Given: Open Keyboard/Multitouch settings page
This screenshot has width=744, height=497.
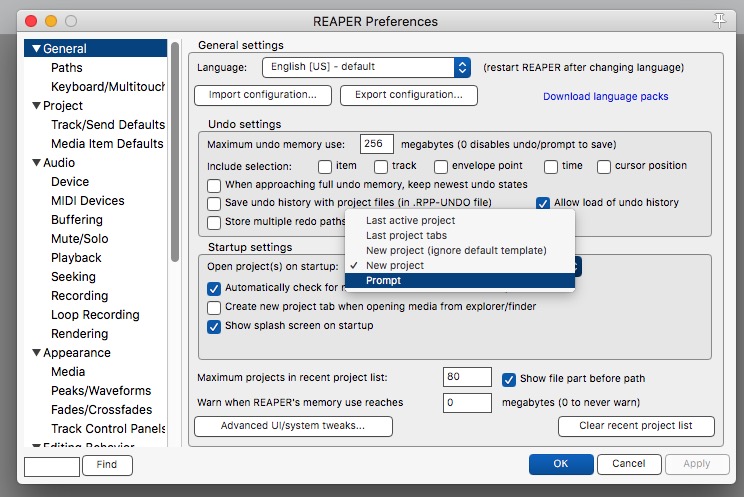Looking at the screenshot, I should coord(108,87).
